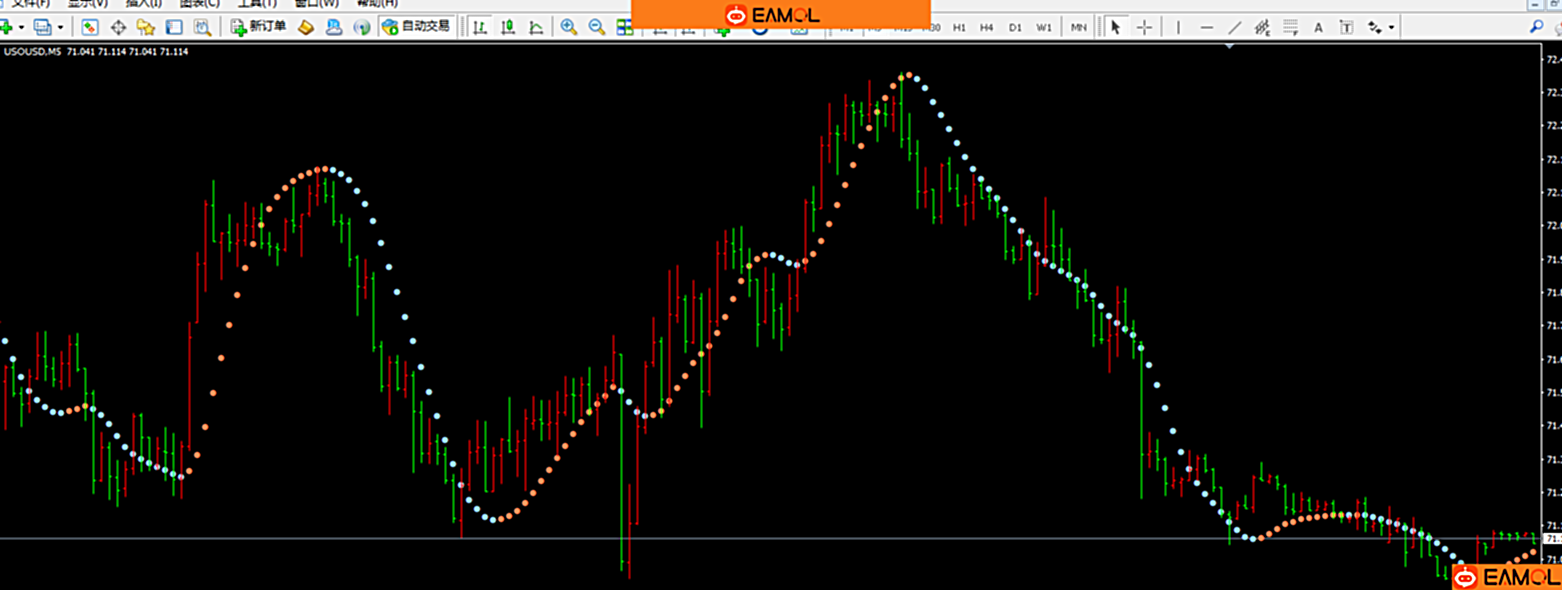Expand the profiles dropdown arrow
This screenshot has height=590, width=1562.
61,28
